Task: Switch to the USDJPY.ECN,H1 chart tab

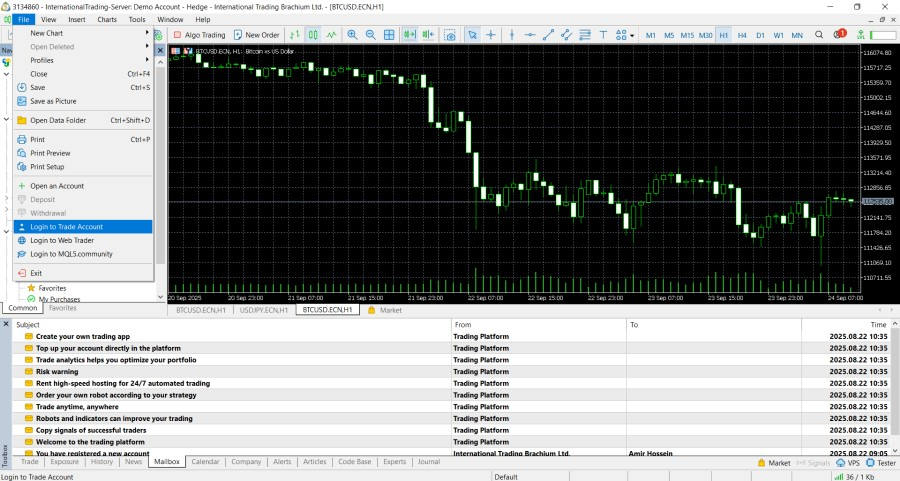Action: click(263, 310)
